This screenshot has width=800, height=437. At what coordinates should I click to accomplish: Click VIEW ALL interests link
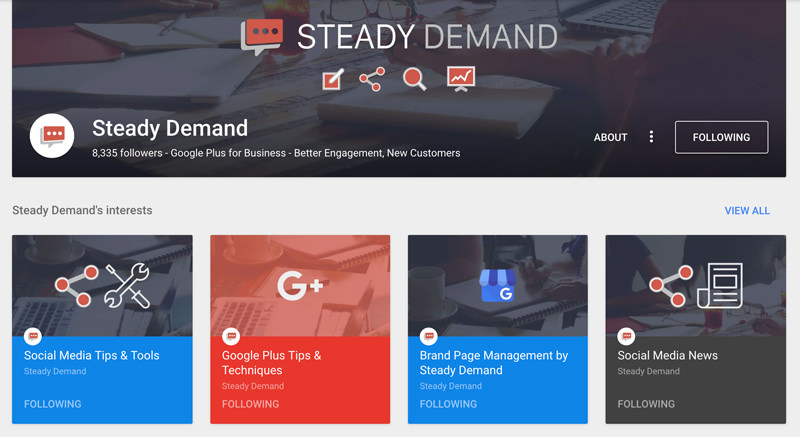point(747,211)
